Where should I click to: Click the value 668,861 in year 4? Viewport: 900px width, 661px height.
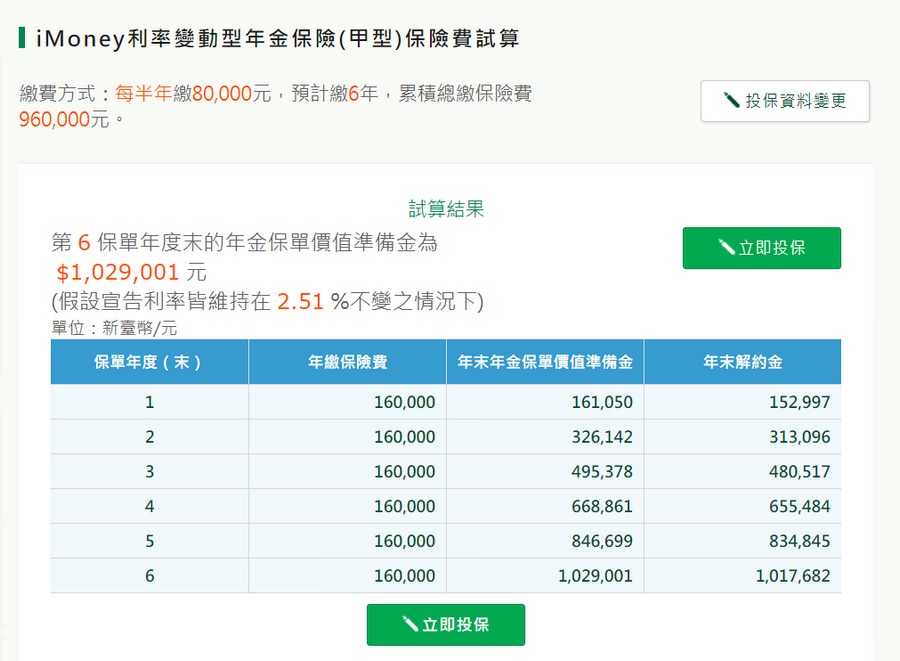click(x=602, y=507)
